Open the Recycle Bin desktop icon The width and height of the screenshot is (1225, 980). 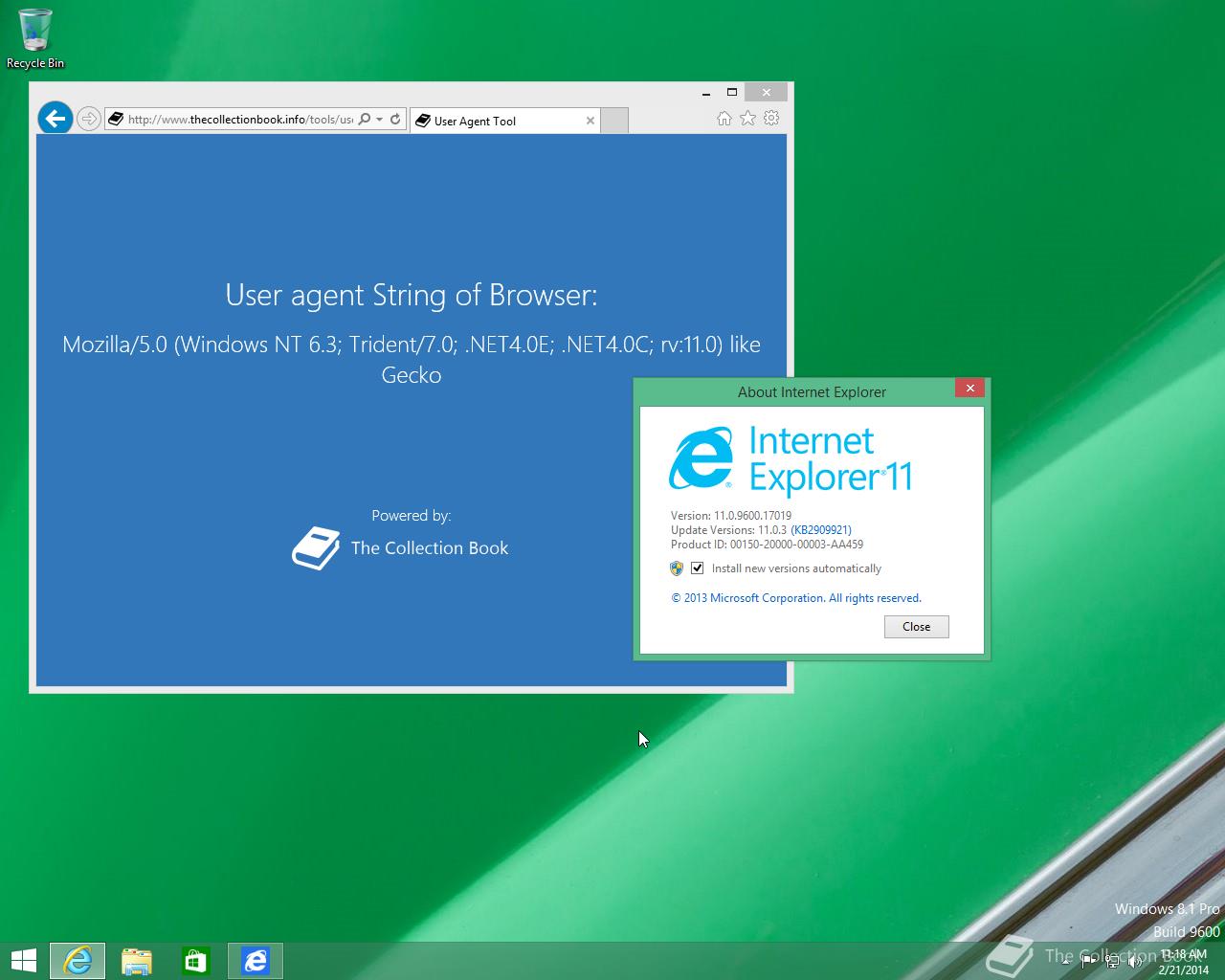[35, 39]
